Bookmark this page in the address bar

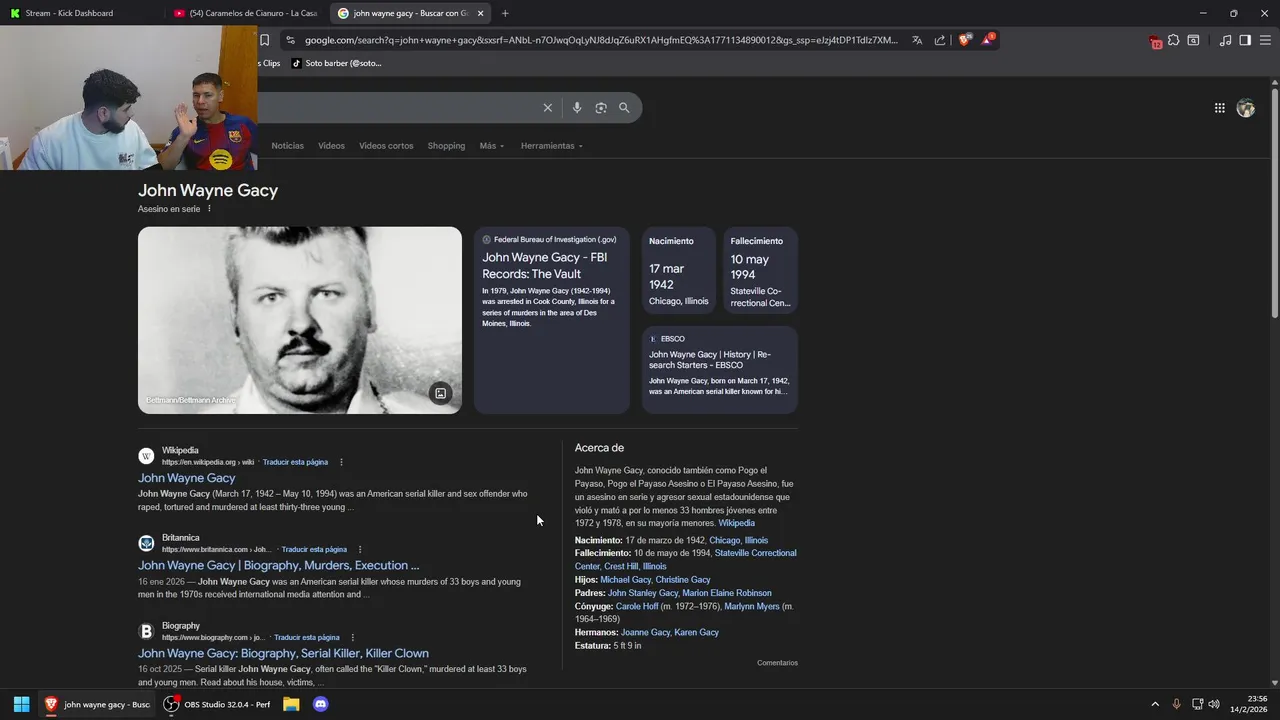264,40
